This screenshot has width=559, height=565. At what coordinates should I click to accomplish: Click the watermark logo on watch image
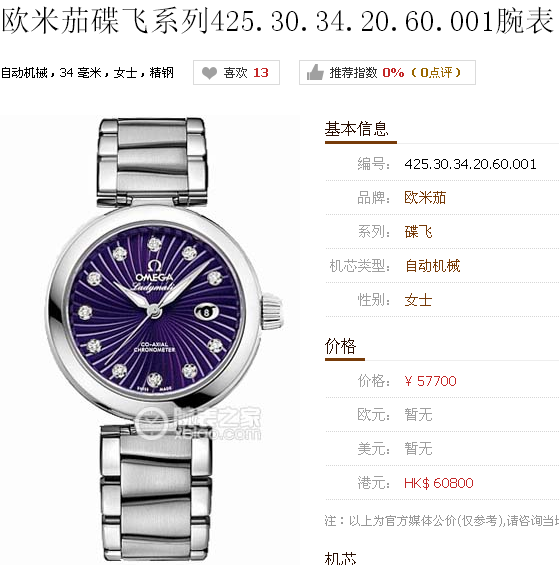click(x=198, y=423)
